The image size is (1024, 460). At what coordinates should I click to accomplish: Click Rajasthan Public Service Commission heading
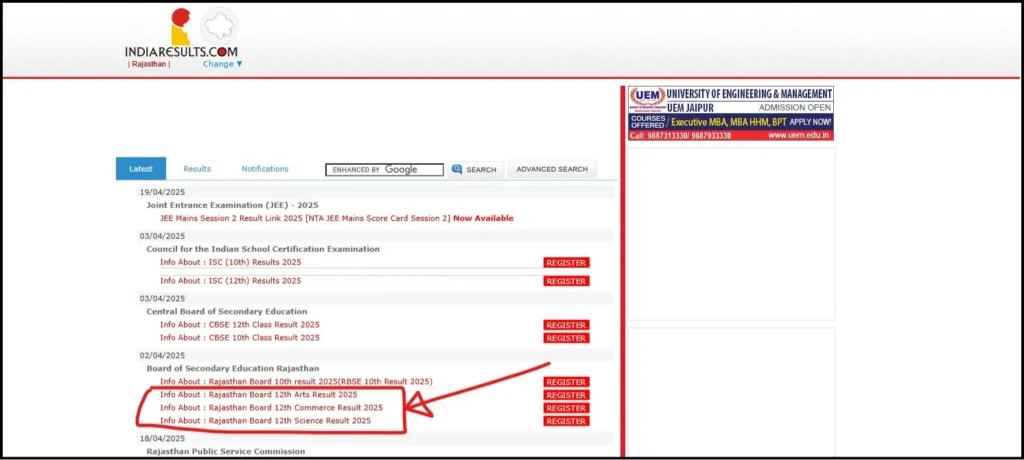click(225, 451)
